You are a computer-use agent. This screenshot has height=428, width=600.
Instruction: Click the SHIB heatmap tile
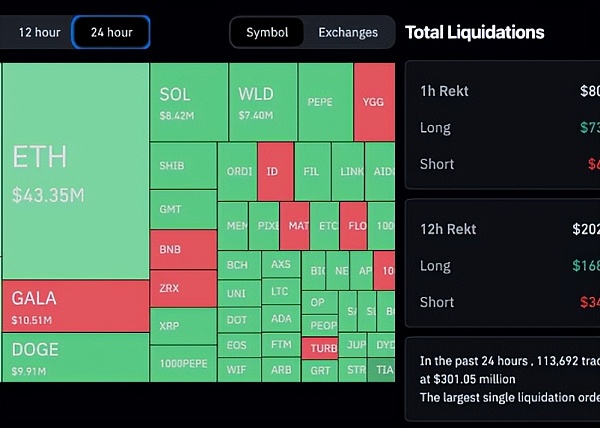183,166
